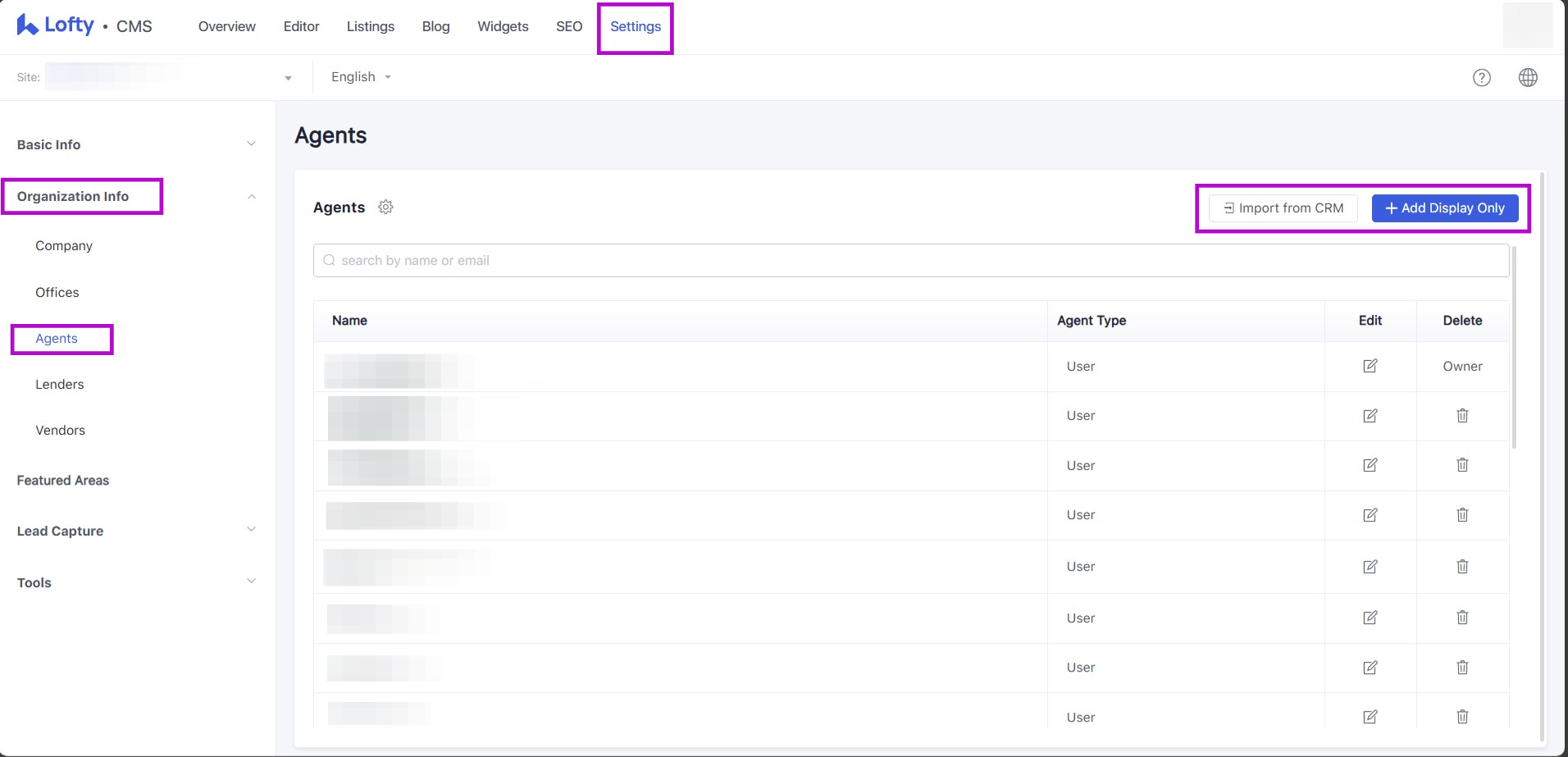This screenshot has height=757, width=1568.
Task: Click edit icon in the Owner row
Action: click(x=1370, y=366)
